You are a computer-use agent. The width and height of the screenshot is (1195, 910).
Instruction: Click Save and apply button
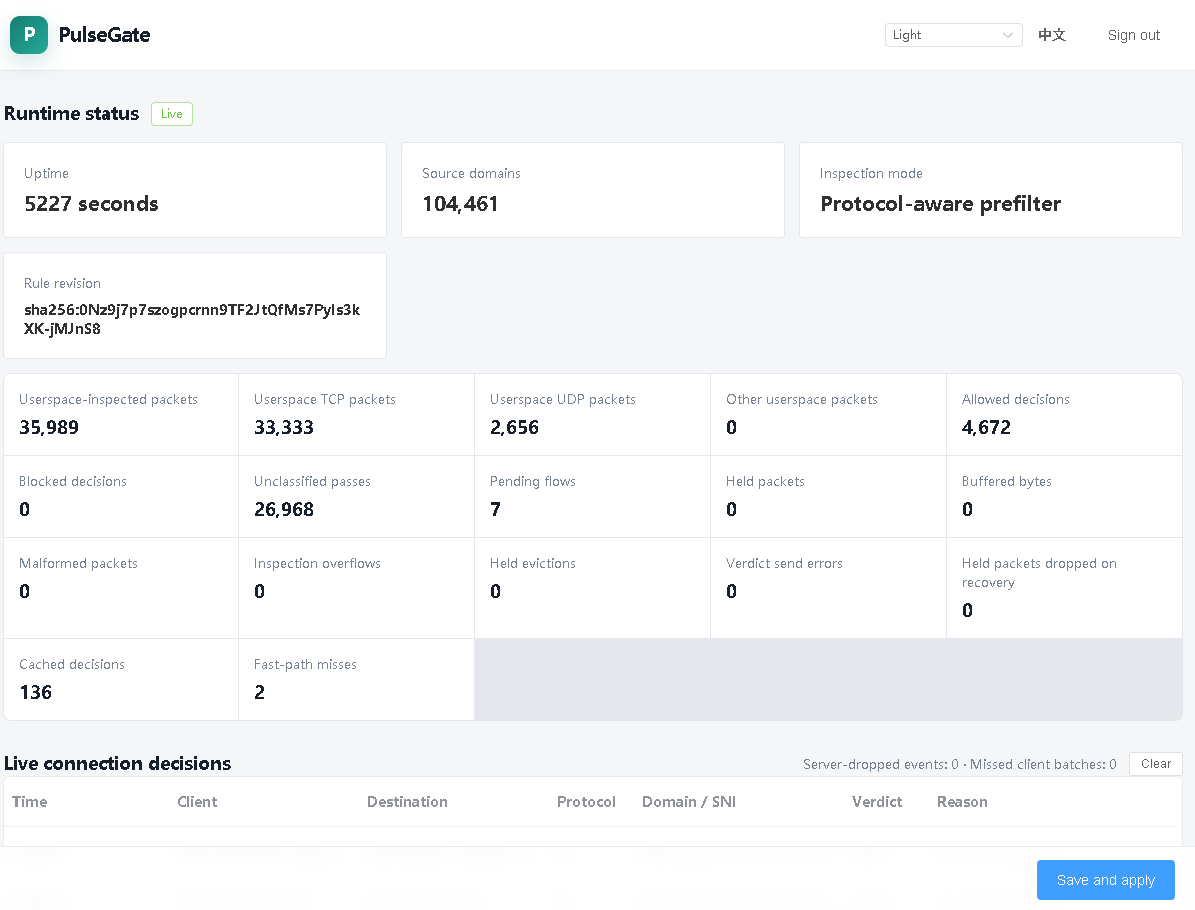click(1105, 880)
